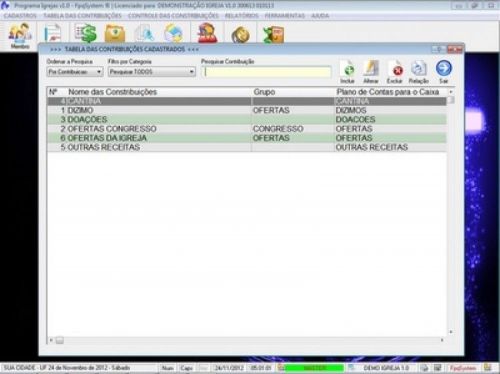
Task: Click the Grupo column header
Action: 264,92
